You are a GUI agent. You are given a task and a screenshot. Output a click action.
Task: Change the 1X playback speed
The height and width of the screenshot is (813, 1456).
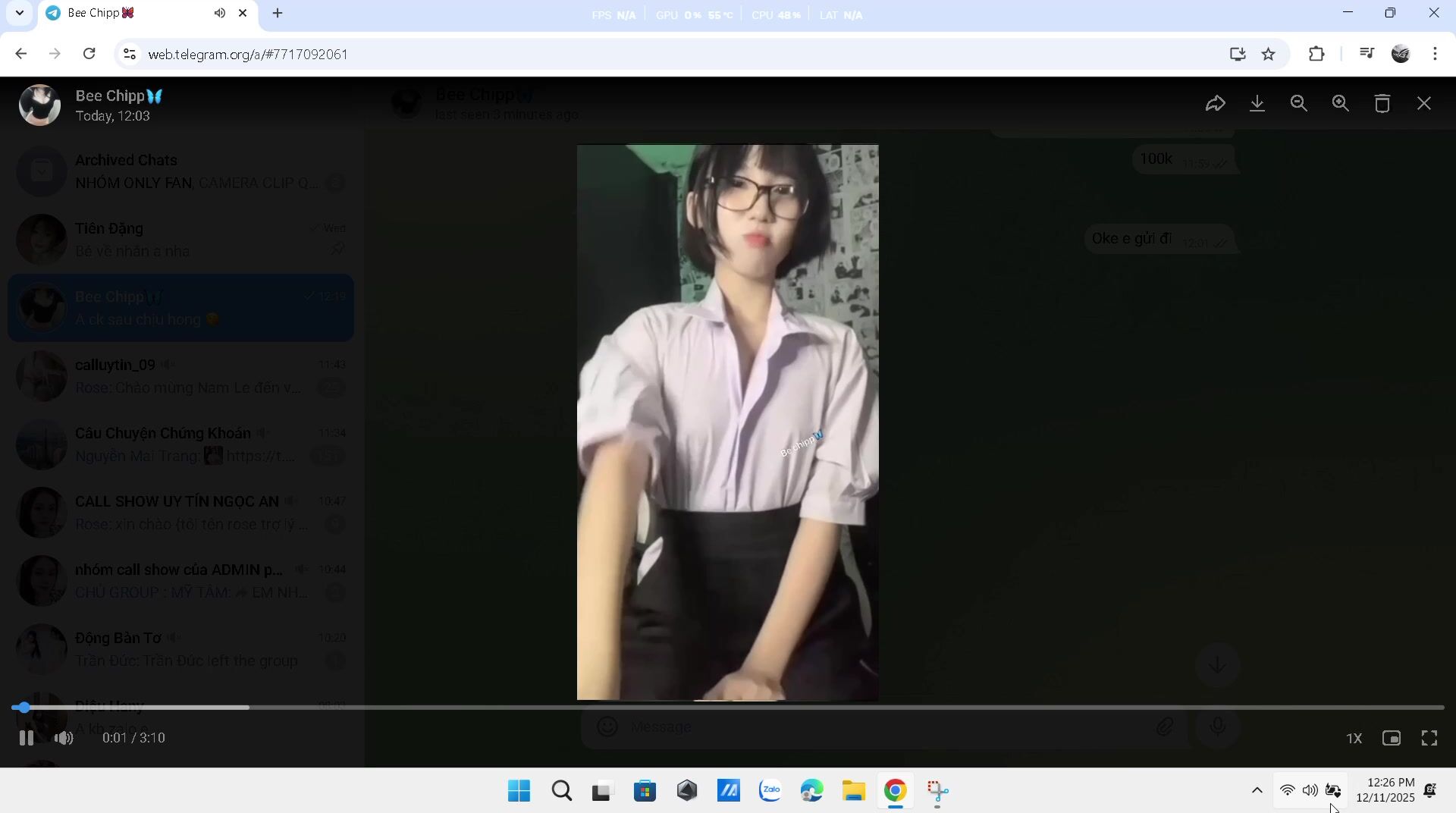pos(1354,739)
